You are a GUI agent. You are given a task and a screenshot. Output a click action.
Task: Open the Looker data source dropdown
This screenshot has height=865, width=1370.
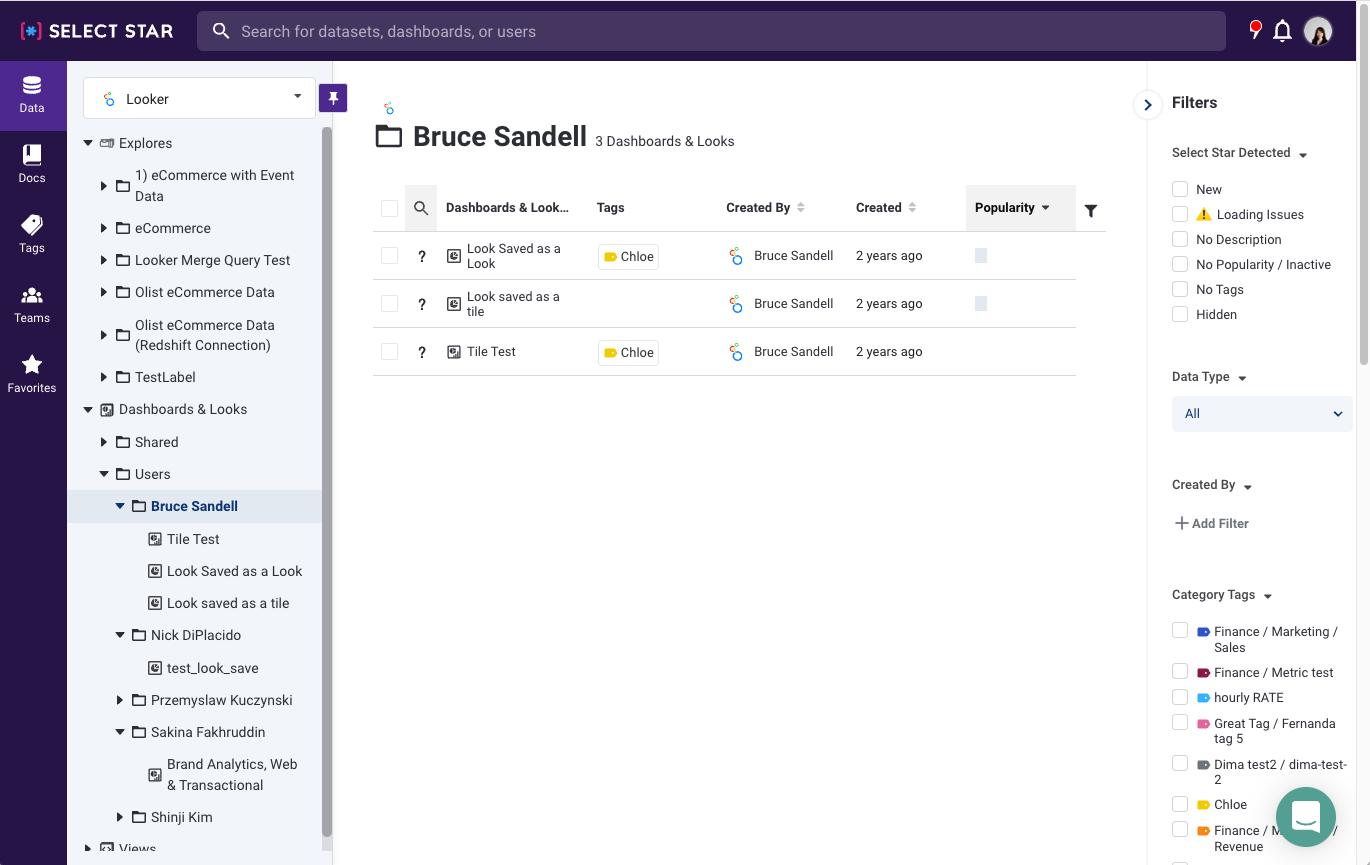(x=200, y=98)
